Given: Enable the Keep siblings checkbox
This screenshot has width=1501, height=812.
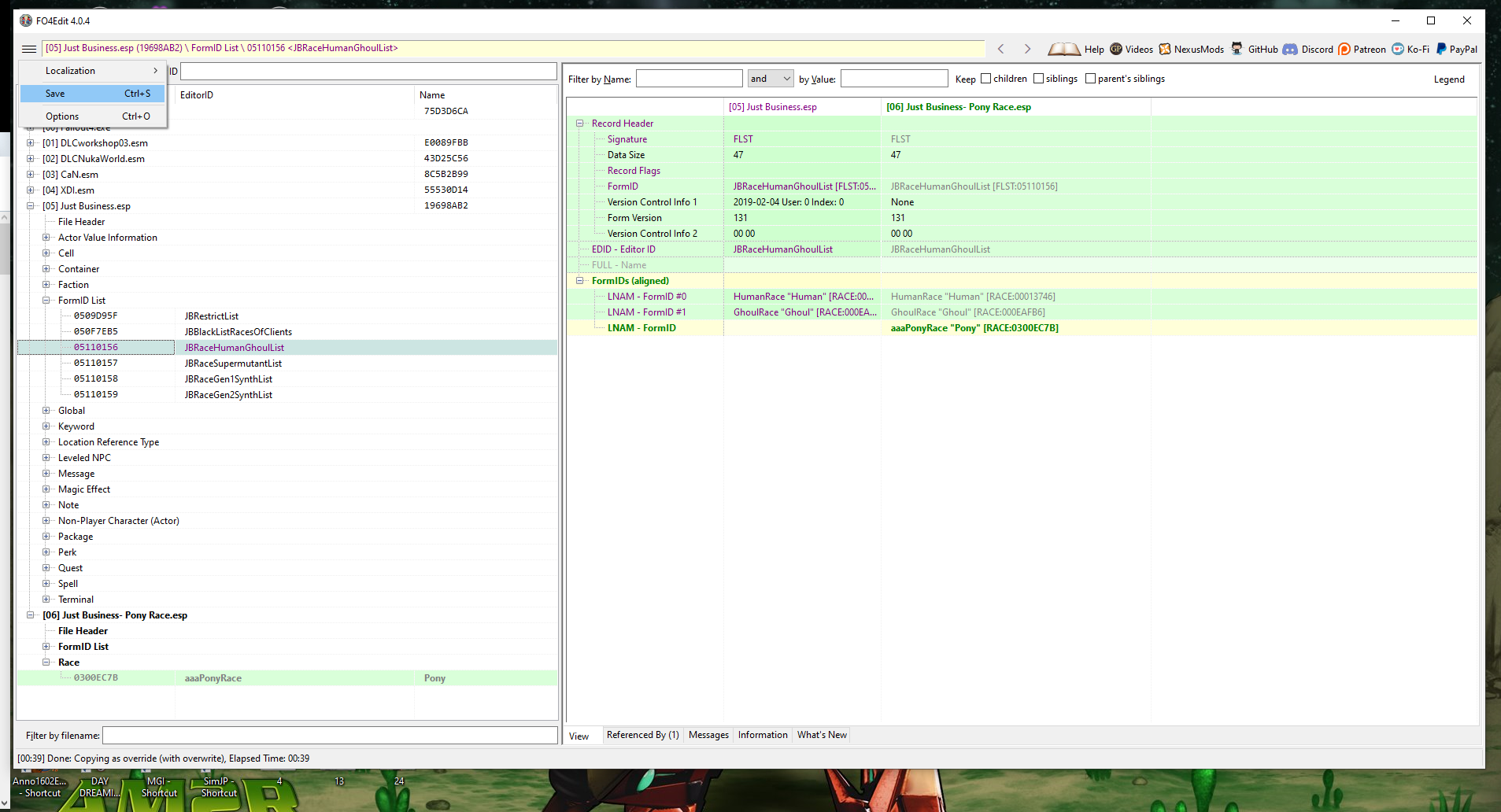Looking at the screenshot, I should (1038, 79).
